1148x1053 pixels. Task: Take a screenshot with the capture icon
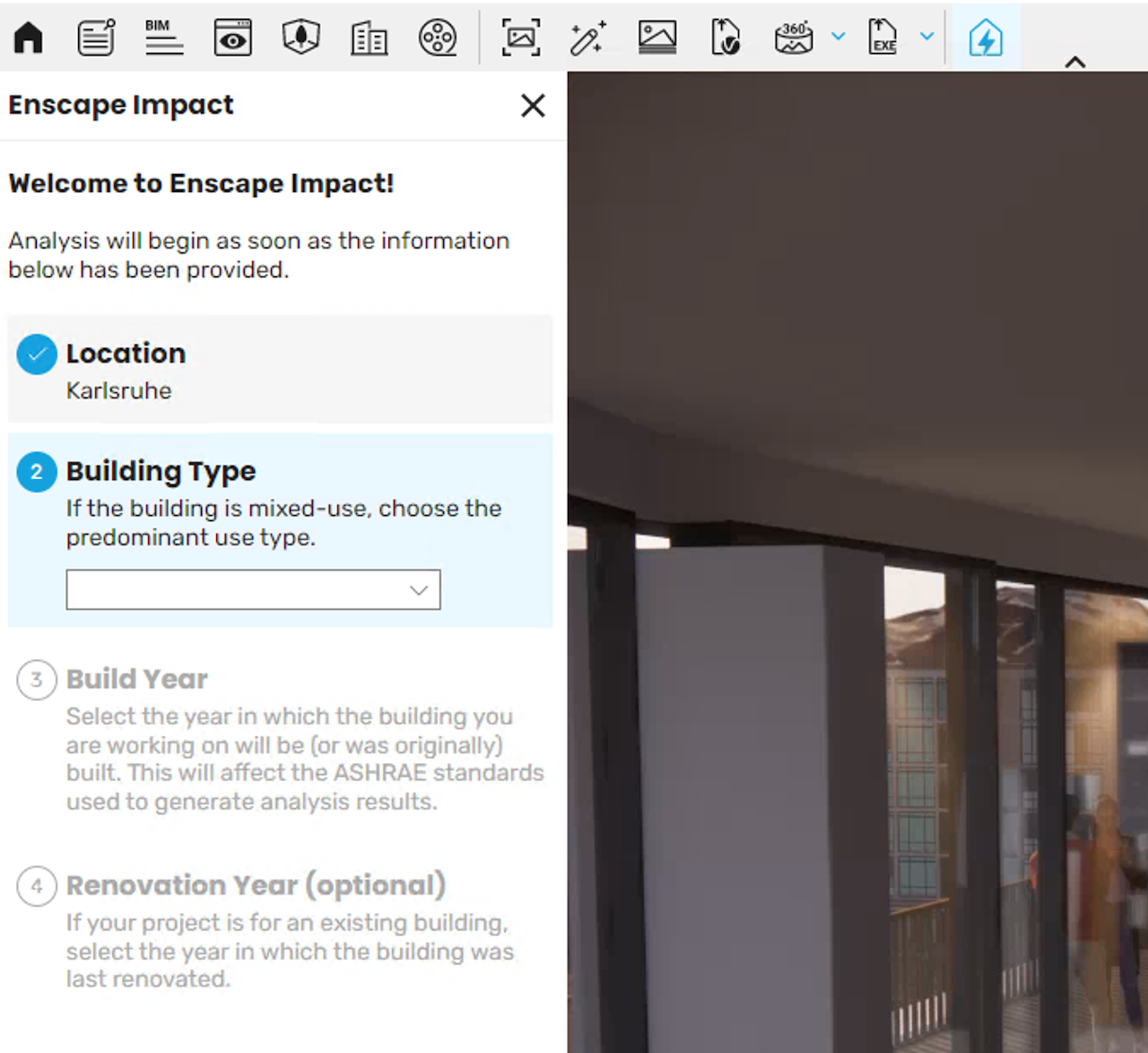coord(521,38)
